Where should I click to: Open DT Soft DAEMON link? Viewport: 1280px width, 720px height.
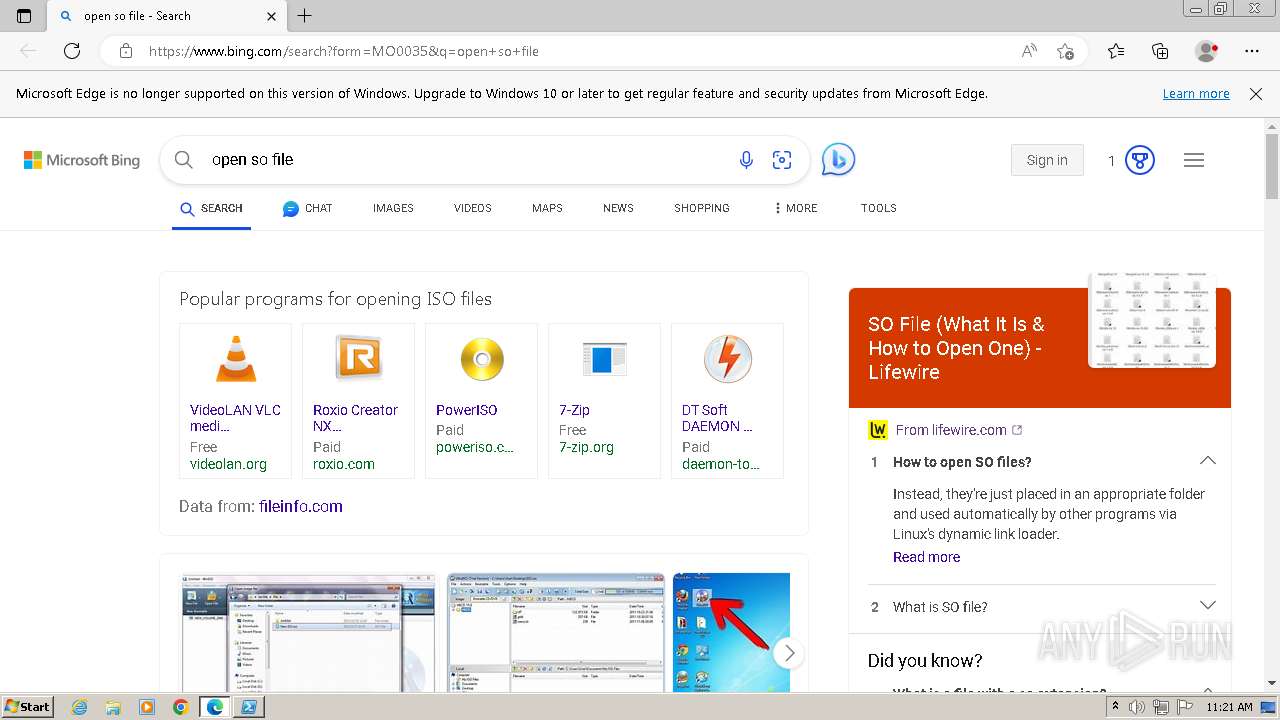[x=717, y=418]
